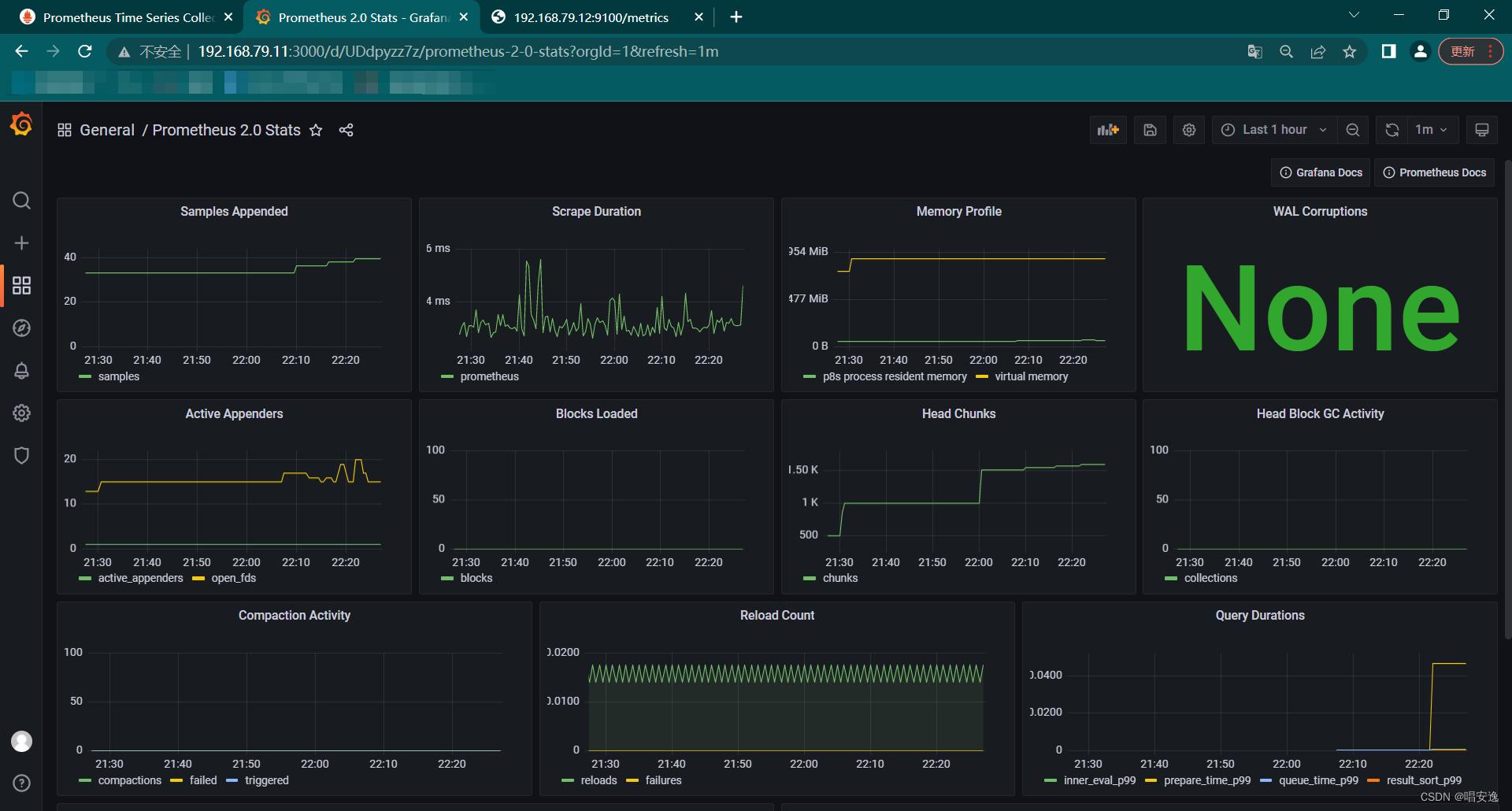This screenshot has width=1512, height=811.
Task: Open the Configuration gear in sidebar
Action: click(21, 413)
